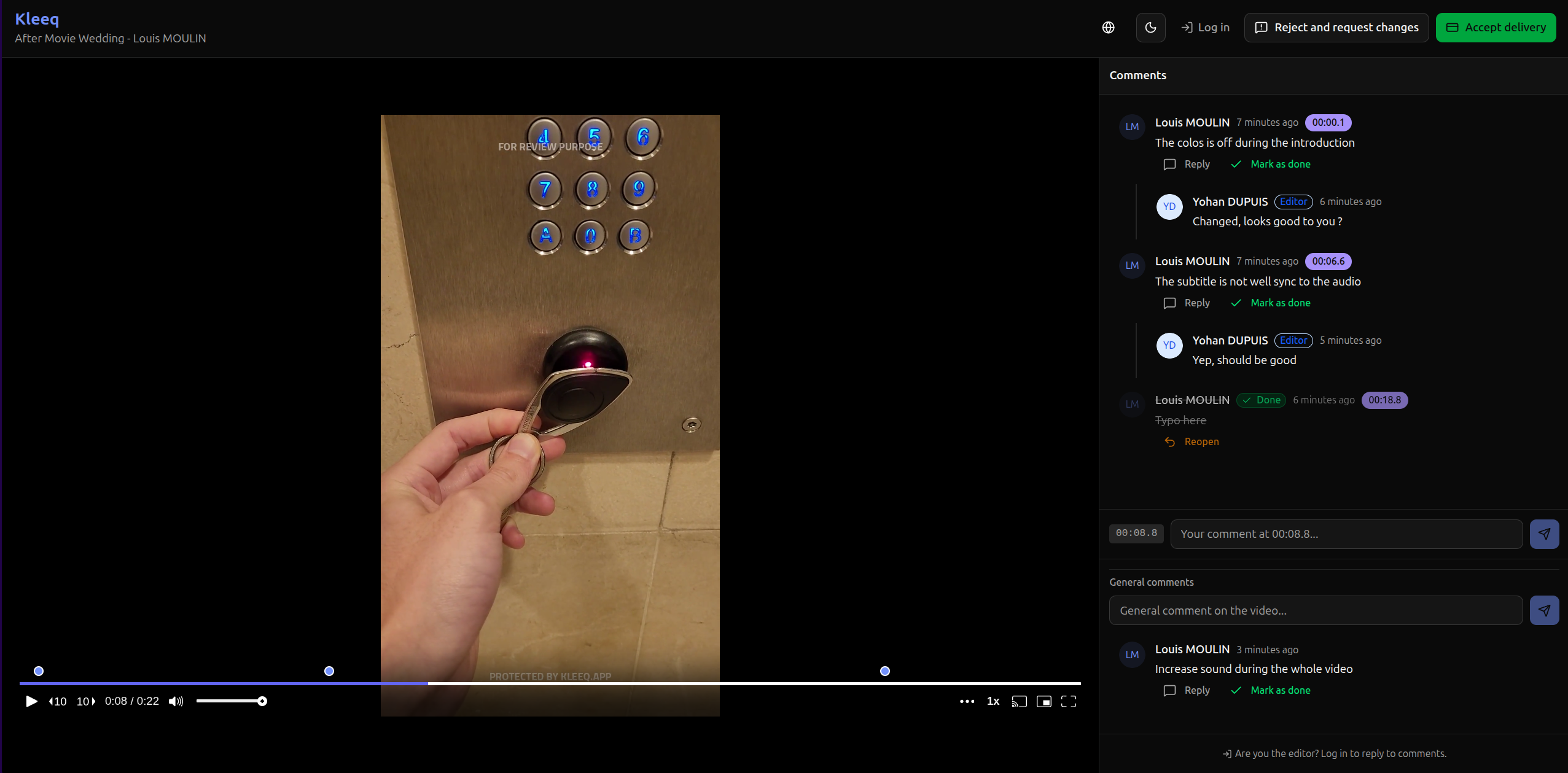Screen dimensions: 1568x773
Task: Mute the video volume icon
Action: tap(175, 701)
